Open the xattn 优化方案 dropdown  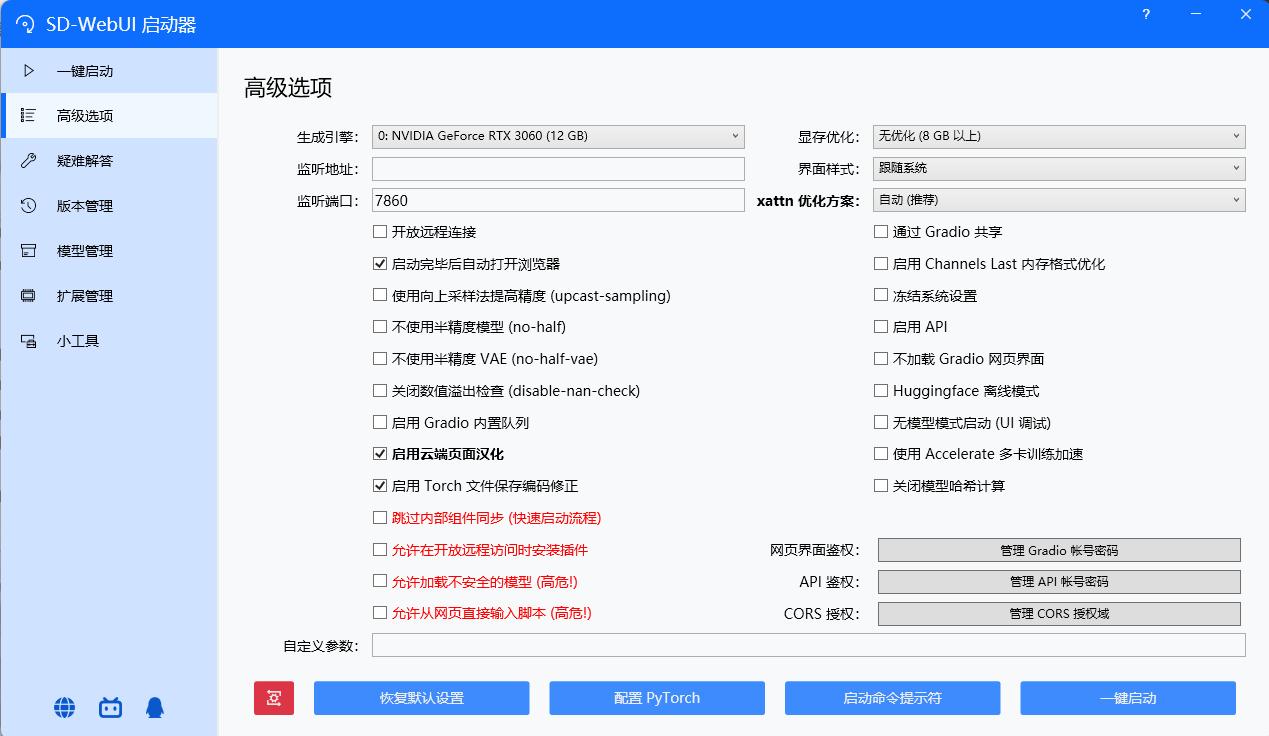(x=1060, y=200)
